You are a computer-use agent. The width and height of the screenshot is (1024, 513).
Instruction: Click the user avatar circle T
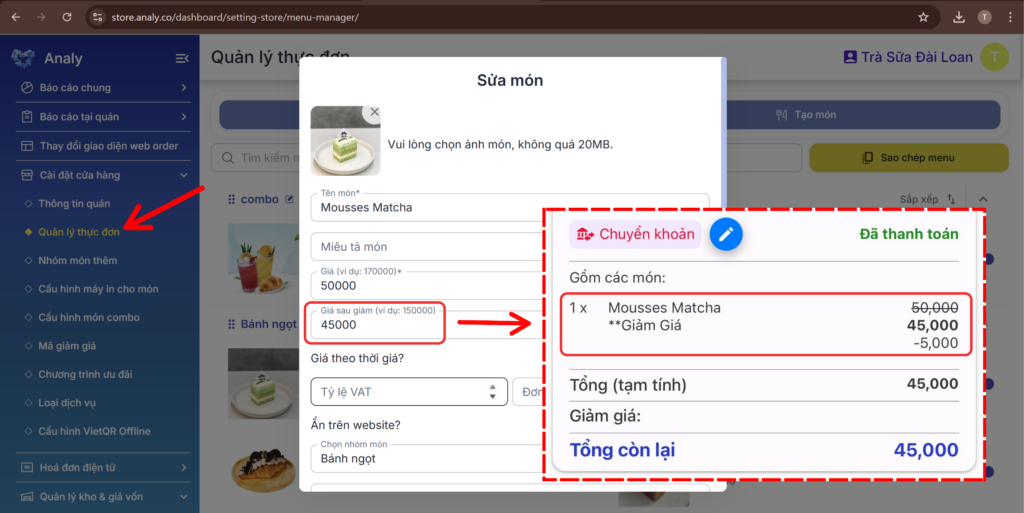click(x=995, y=57)
